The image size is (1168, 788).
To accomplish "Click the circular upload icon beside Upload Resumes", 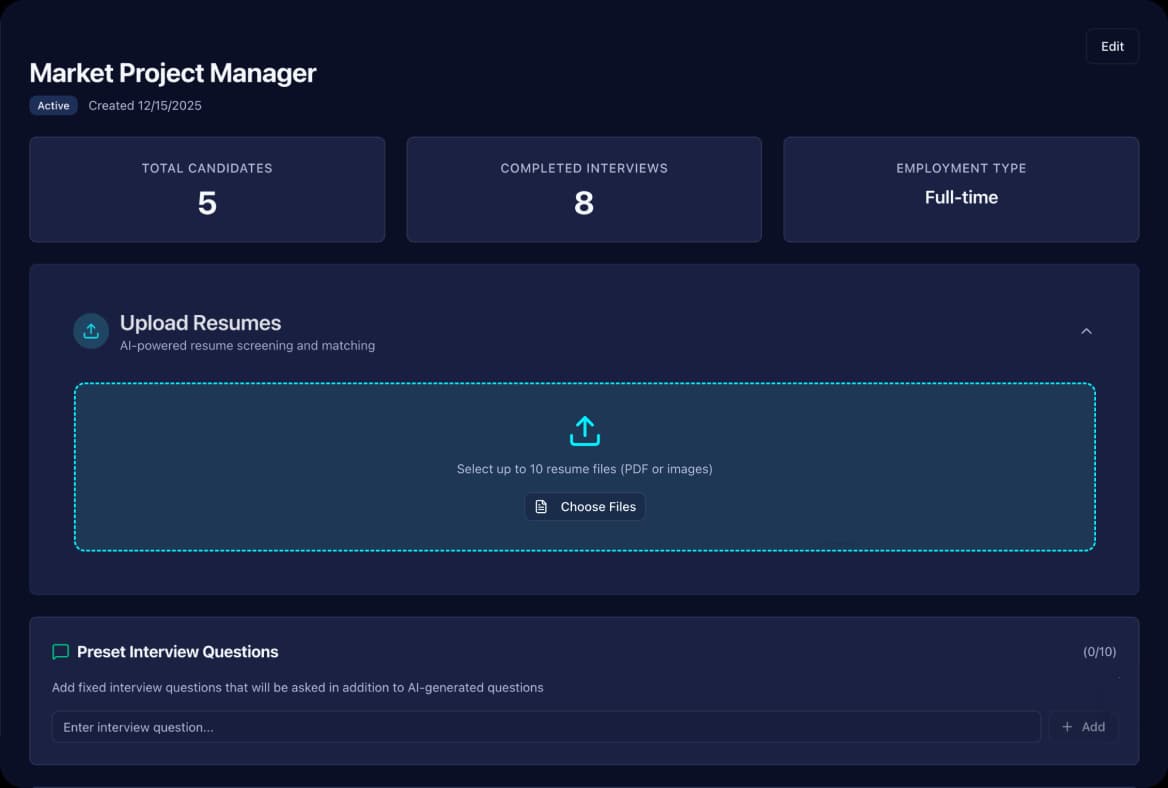I will point(91,331).
